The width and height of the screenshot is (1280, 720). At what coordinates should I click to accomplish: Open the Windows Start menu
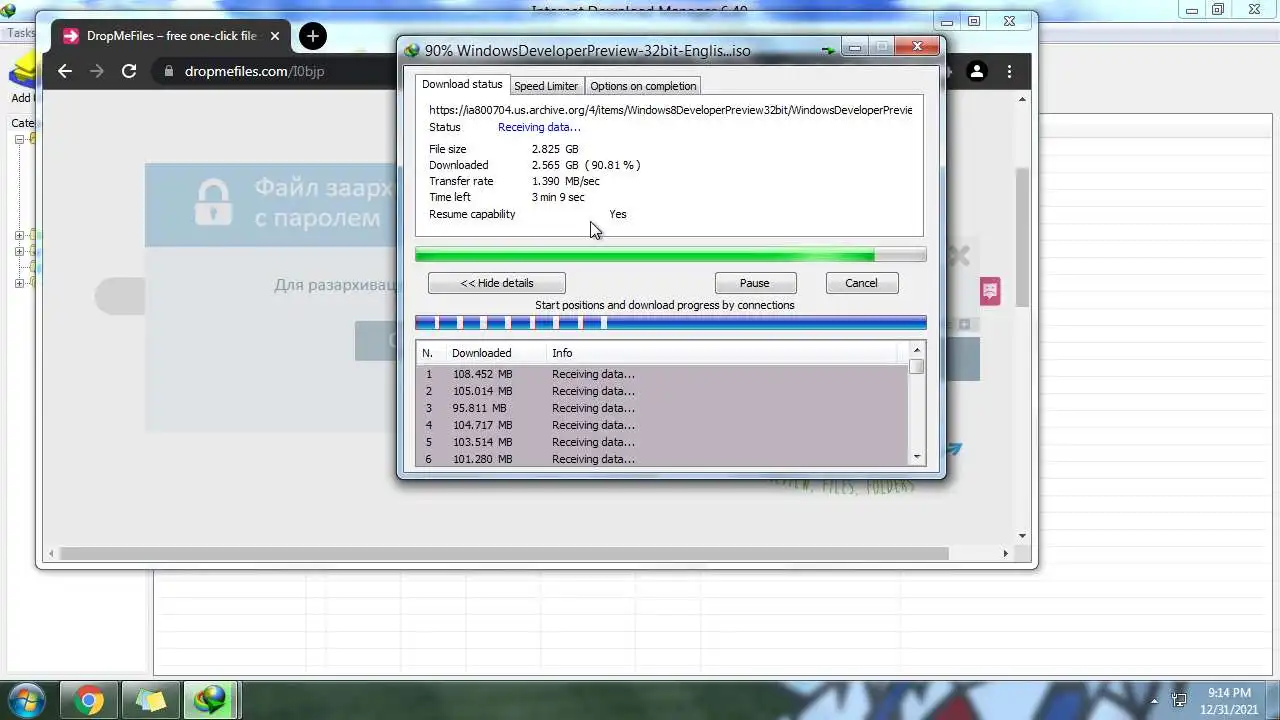26,700
